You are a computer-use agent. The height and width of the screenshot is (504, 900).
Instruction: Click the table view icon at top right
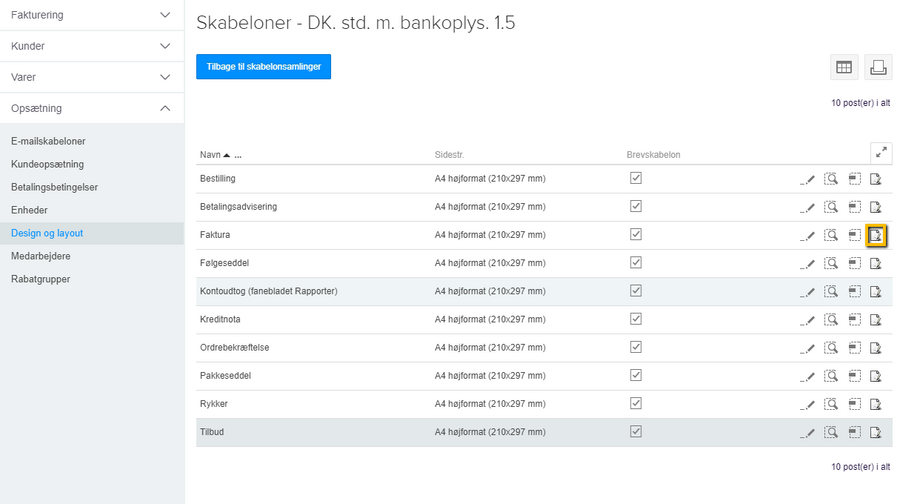coord(844,67)
